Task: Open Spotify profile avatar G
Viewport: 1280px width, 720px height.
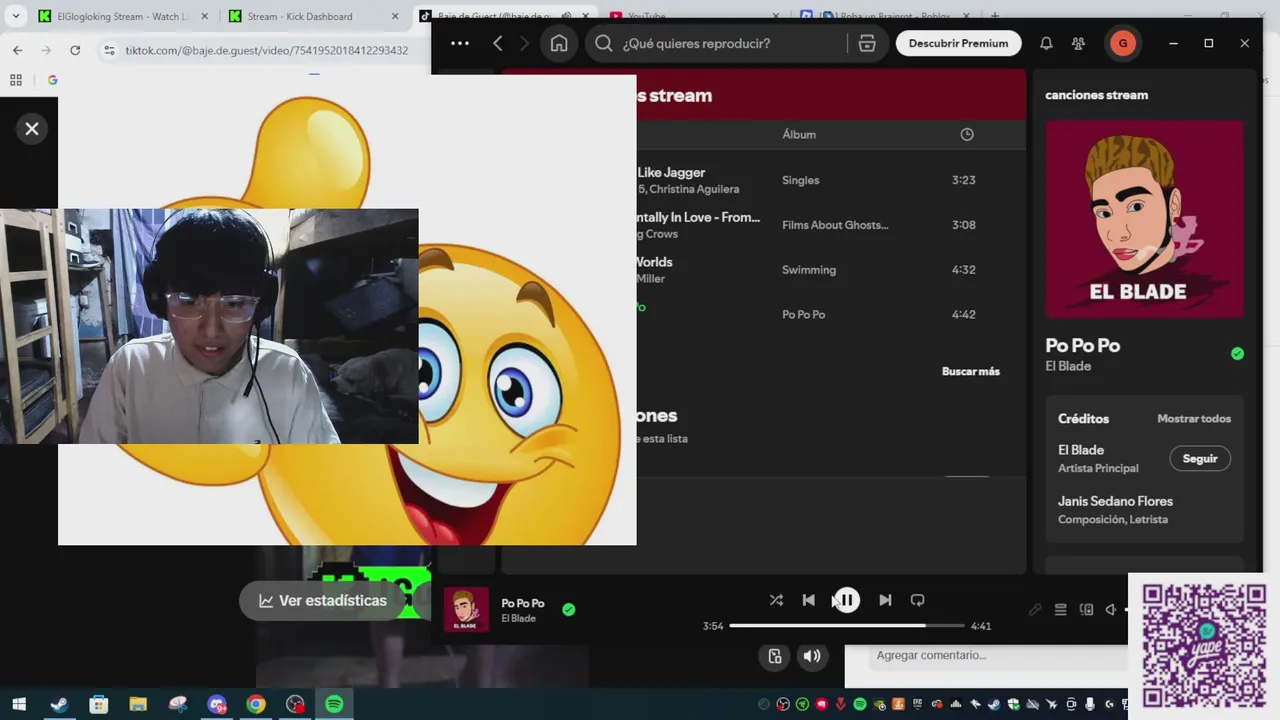Action: pos(1122,43)
